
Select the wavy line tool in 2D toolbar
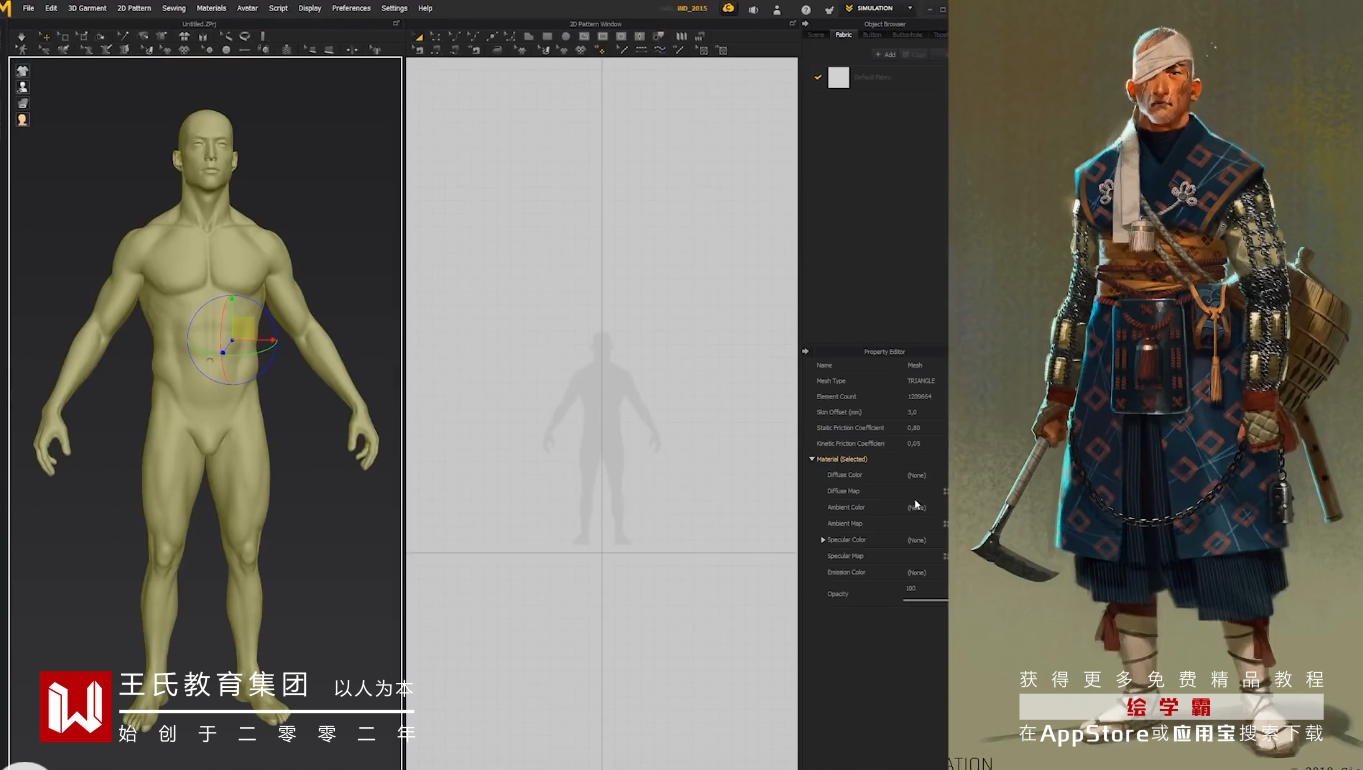click(660, 50)
